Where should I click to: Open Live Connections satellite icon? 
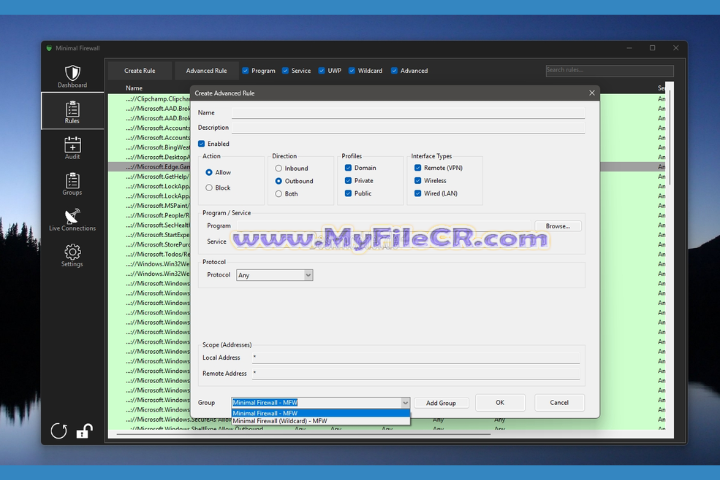[x=72, y=216]
